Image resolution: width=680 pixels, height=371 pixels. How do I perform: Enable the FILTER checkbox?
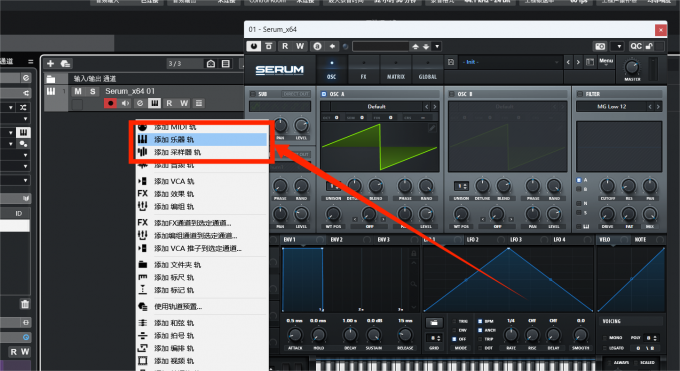click(x=579, y=94)
